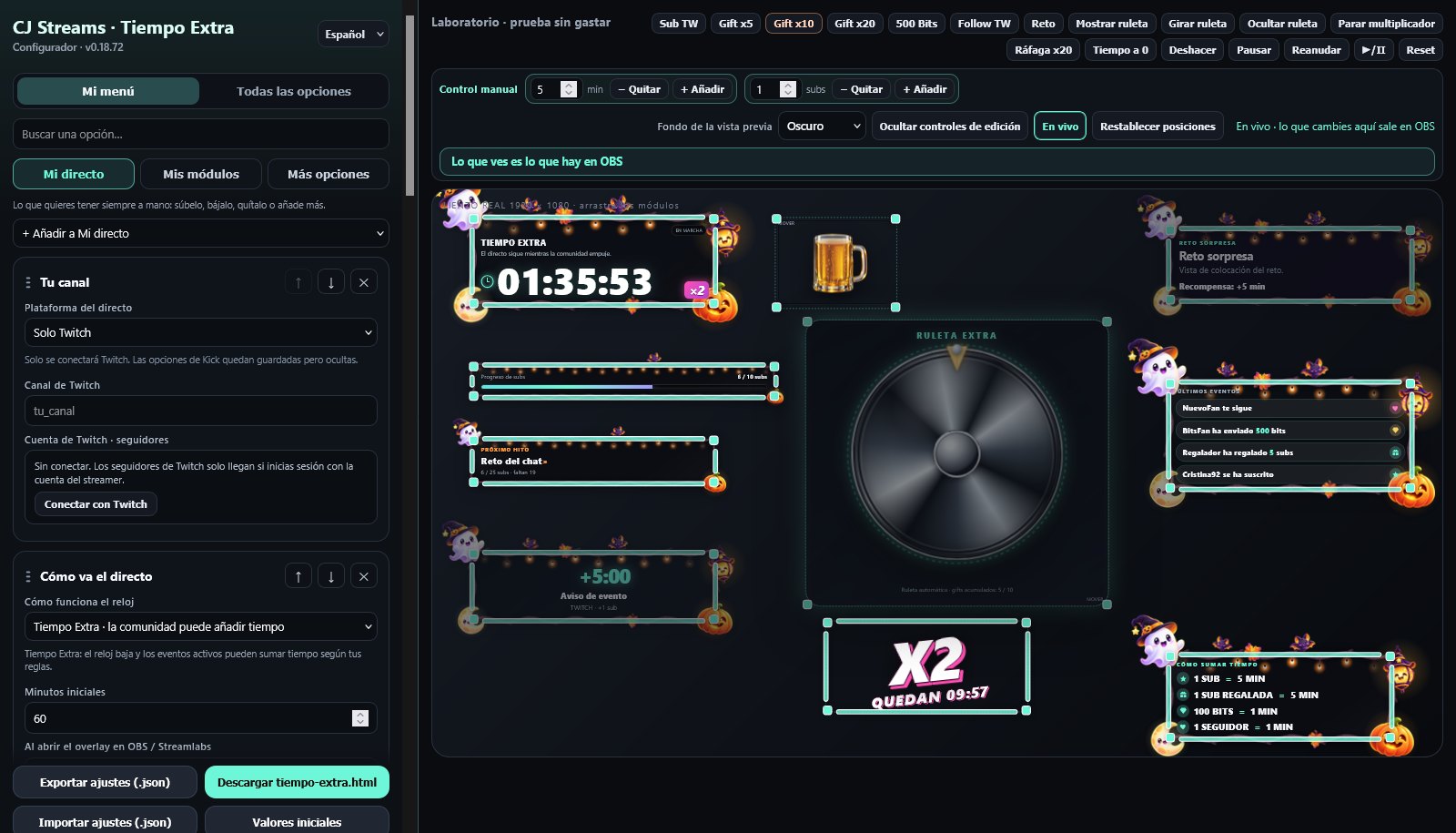
Task: Trigger the "500 Bits" test event
Action: [x=916, y=24]
